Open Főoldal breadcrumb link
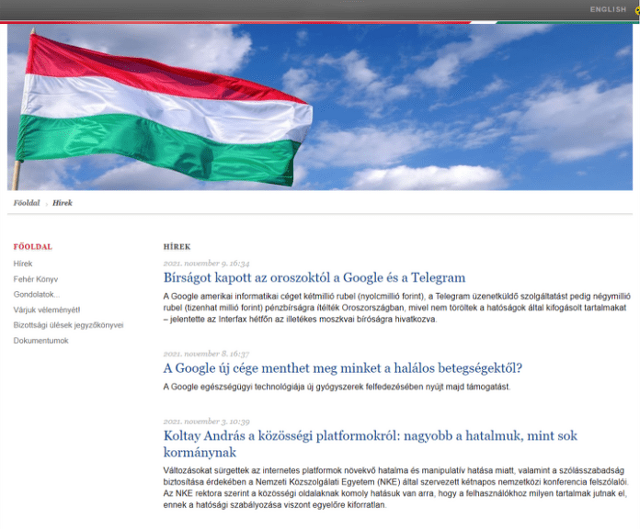The width and height of the screenshot is (640, 529). [x=27, y=203]
